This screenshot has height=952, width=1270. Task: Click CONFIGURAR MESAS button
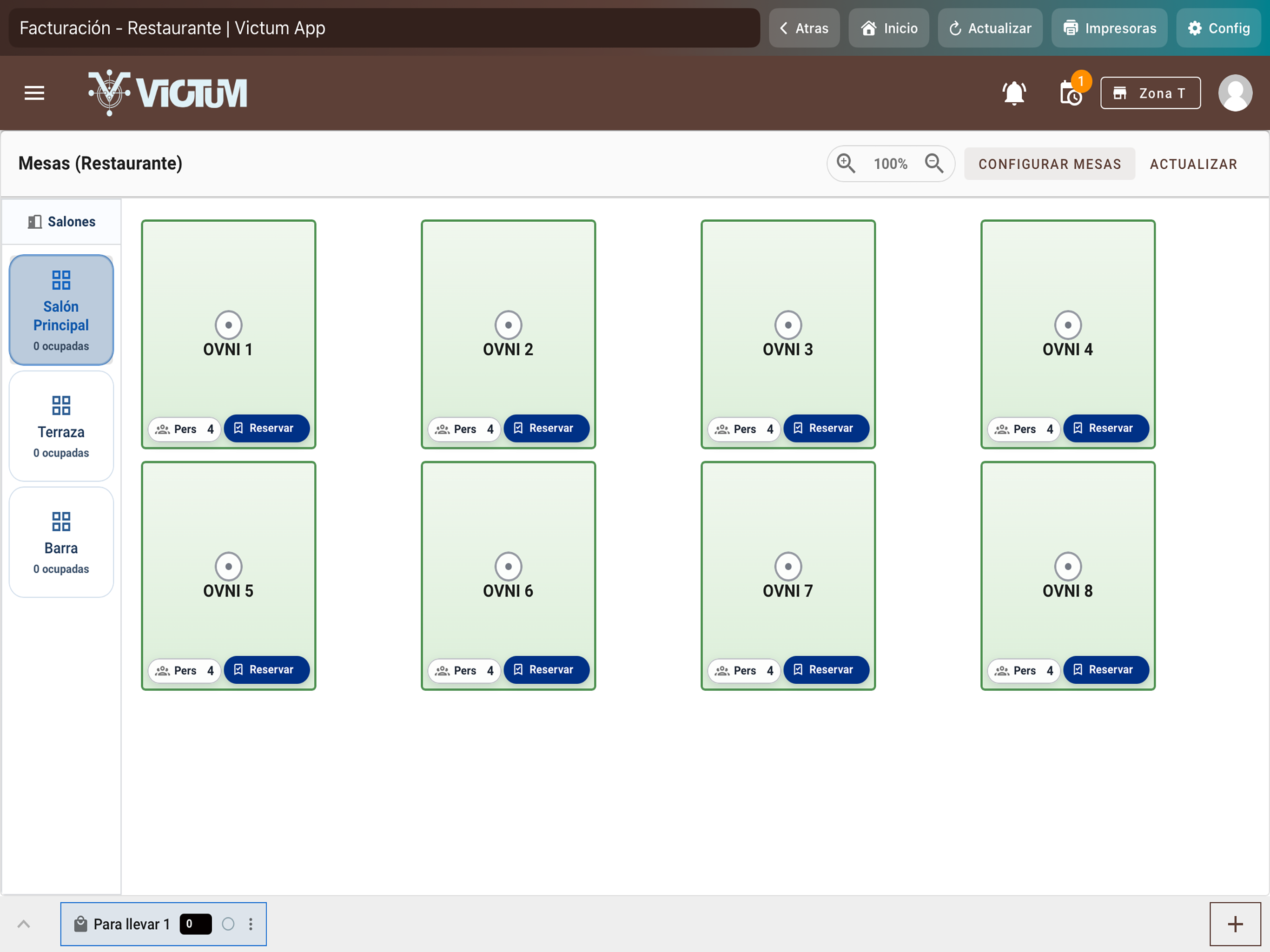click(x=1050, y=164)
